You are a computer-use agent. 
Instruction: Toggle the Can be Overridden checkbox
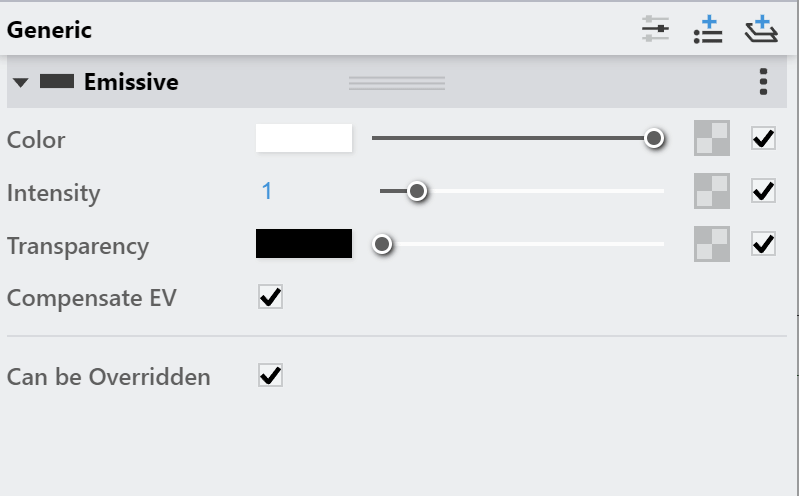click(x=270, y=376)
